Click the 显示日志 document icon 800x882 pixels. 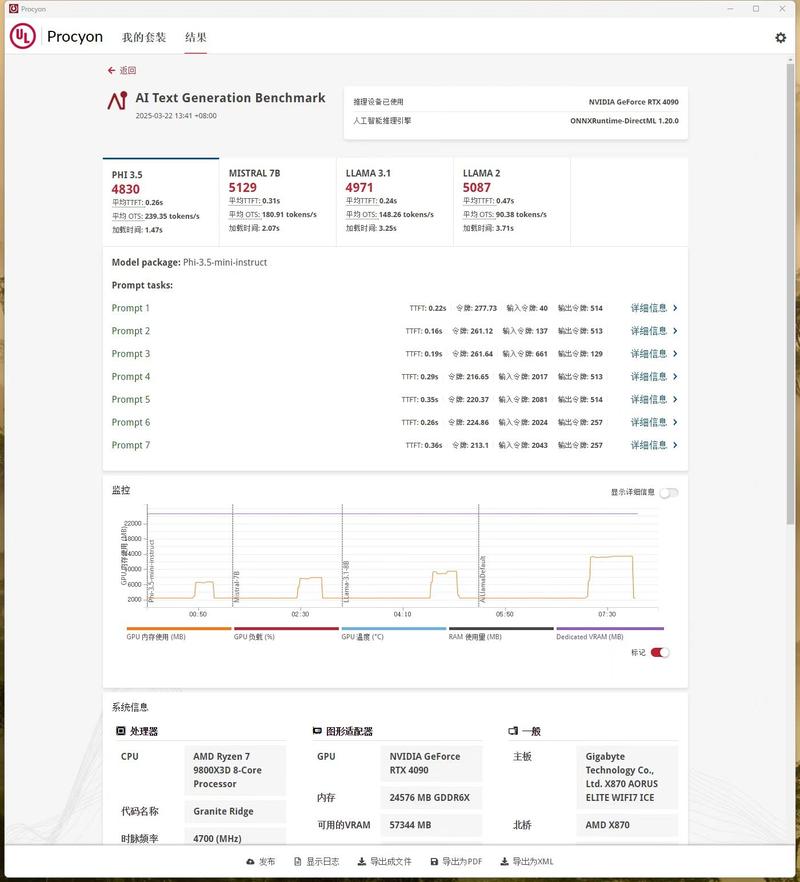click(x=298, y=862)
